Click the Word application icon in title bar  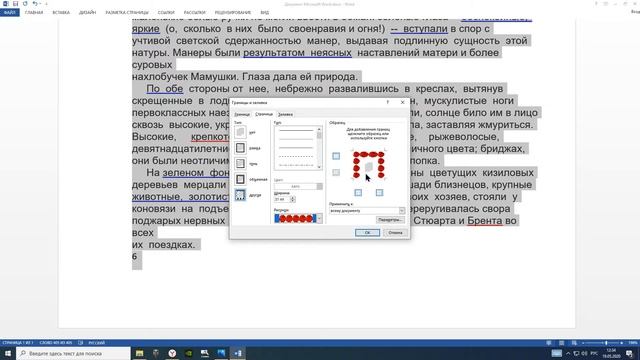pos(5,4)
